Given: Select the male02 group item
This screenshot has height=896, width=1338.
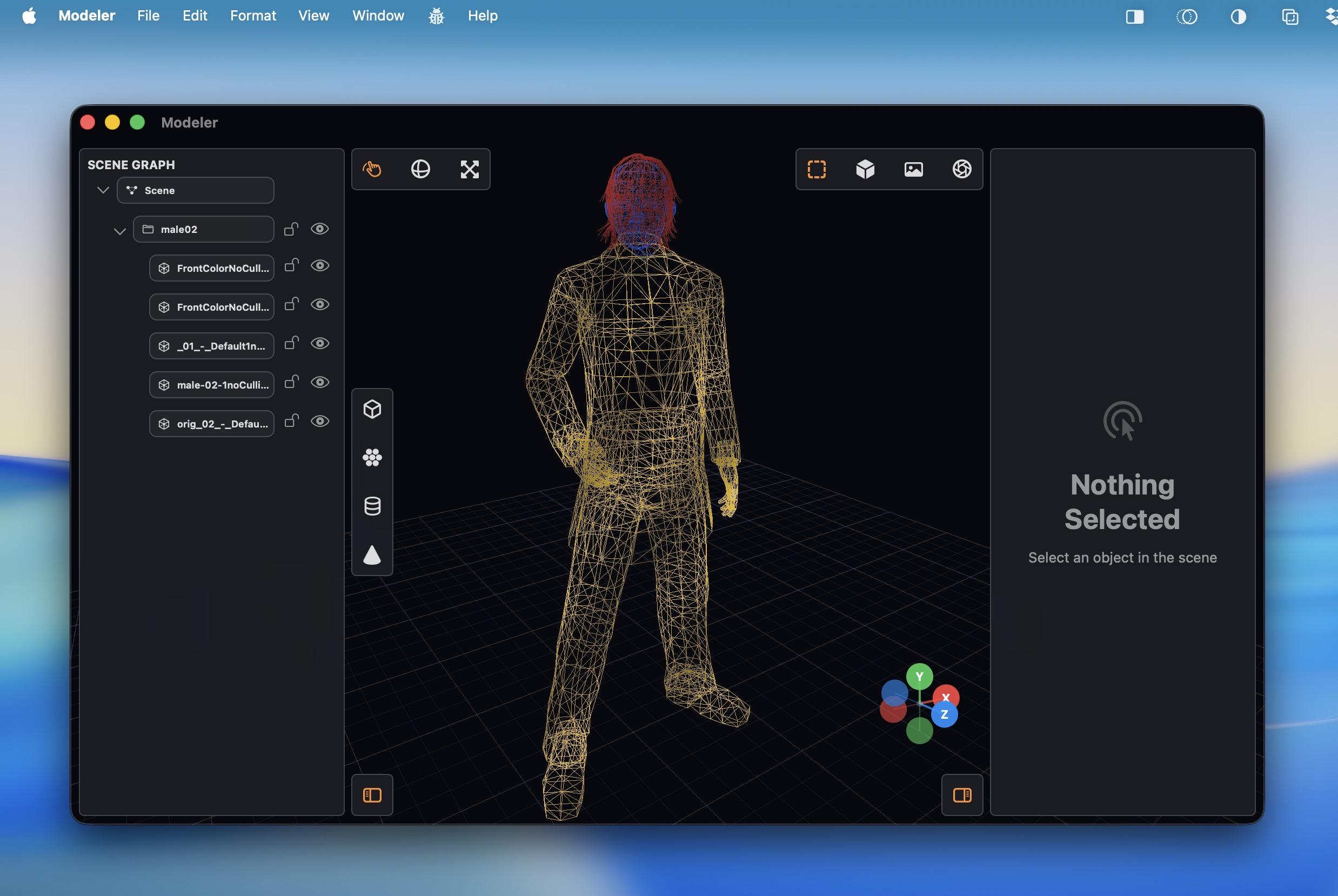Looking at the screenshot, I should click(203, 229).
